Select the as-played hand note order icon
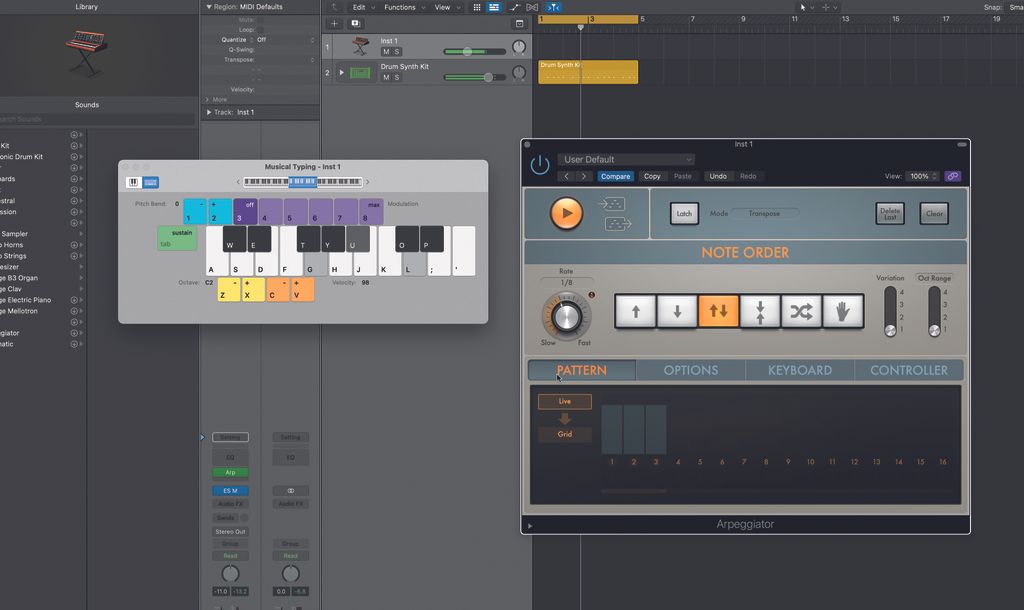1024x610 pixels. pyautogui.click(x=840, y=311)
